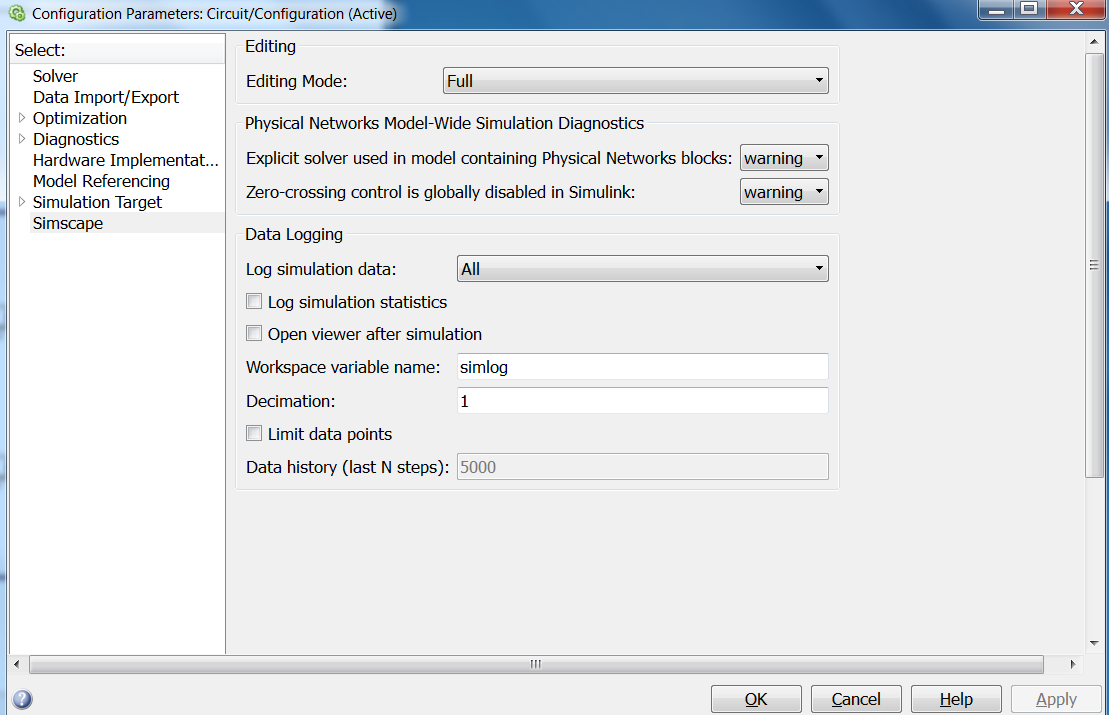The width and height of the screenshot is (1109, 715).
Task: Click the vertical scrollbar up arrow
Action: 1094,42
